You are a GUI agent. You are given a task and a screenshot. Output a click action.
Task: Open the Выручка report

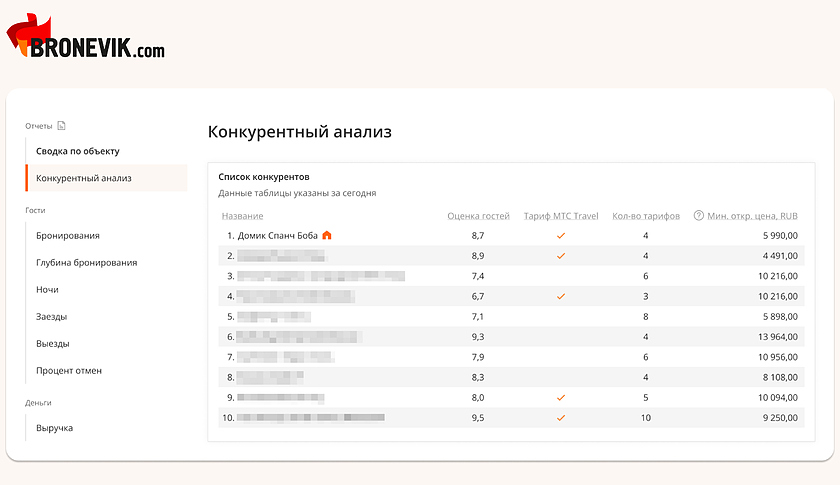pyautogui.click(x=55, y=428)
